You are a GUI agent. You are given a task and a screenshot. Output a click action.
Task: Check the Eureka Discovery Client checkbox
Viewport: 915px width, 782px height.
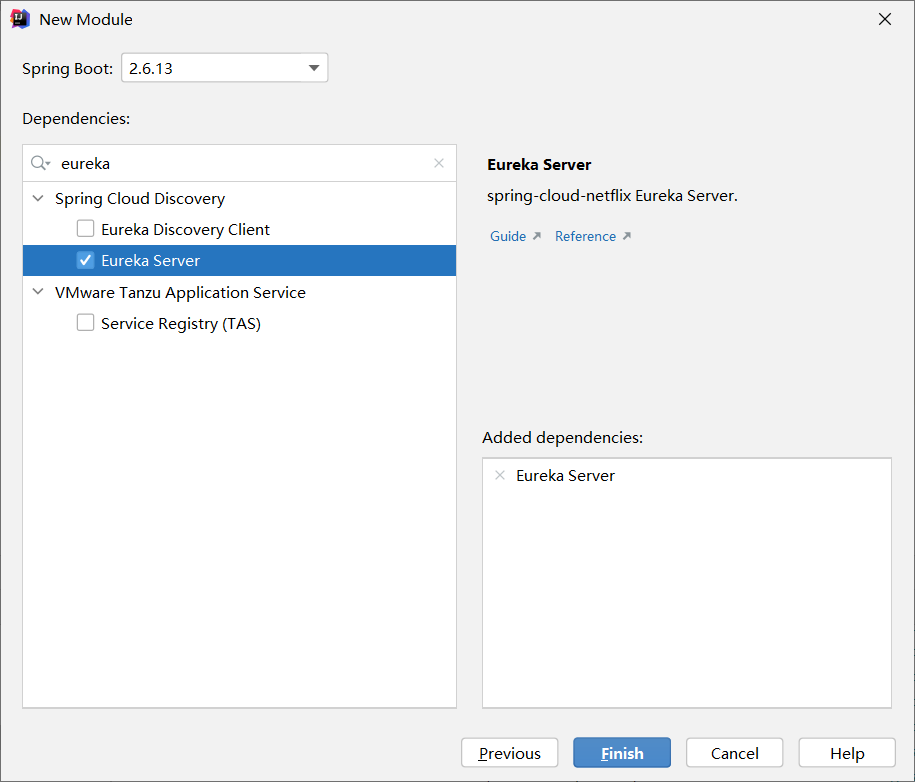(x=85, y=229)
